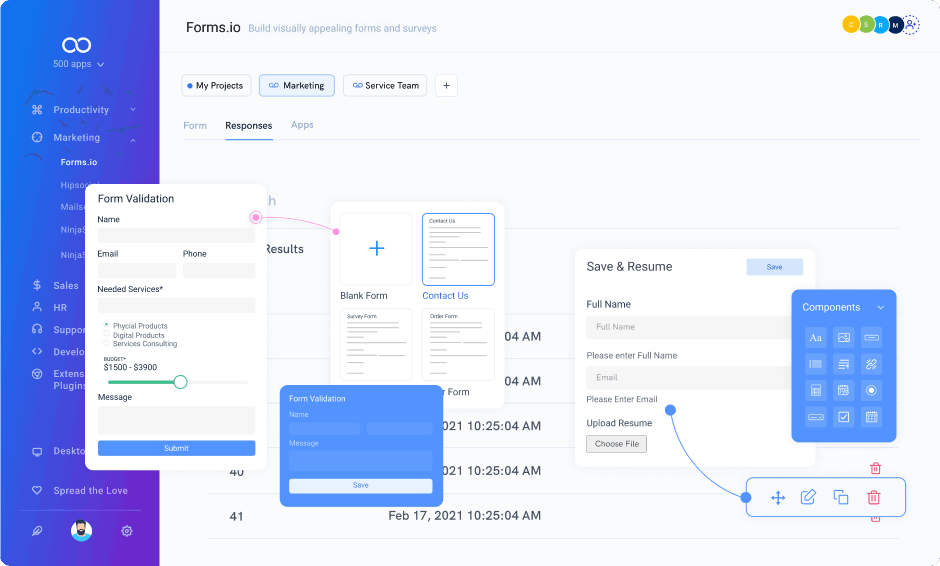Select the Marketing project tab
This screenshot has width=940, height=566.
click(x=297, y=86)
